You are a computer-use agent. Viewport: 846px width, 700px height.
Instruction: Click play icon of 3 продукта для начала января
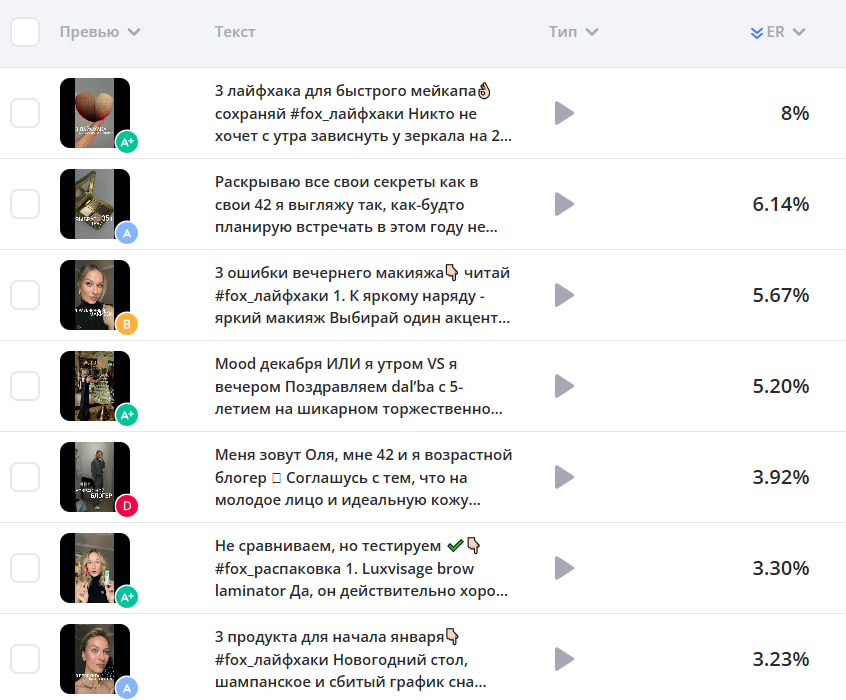coord(564,659)
